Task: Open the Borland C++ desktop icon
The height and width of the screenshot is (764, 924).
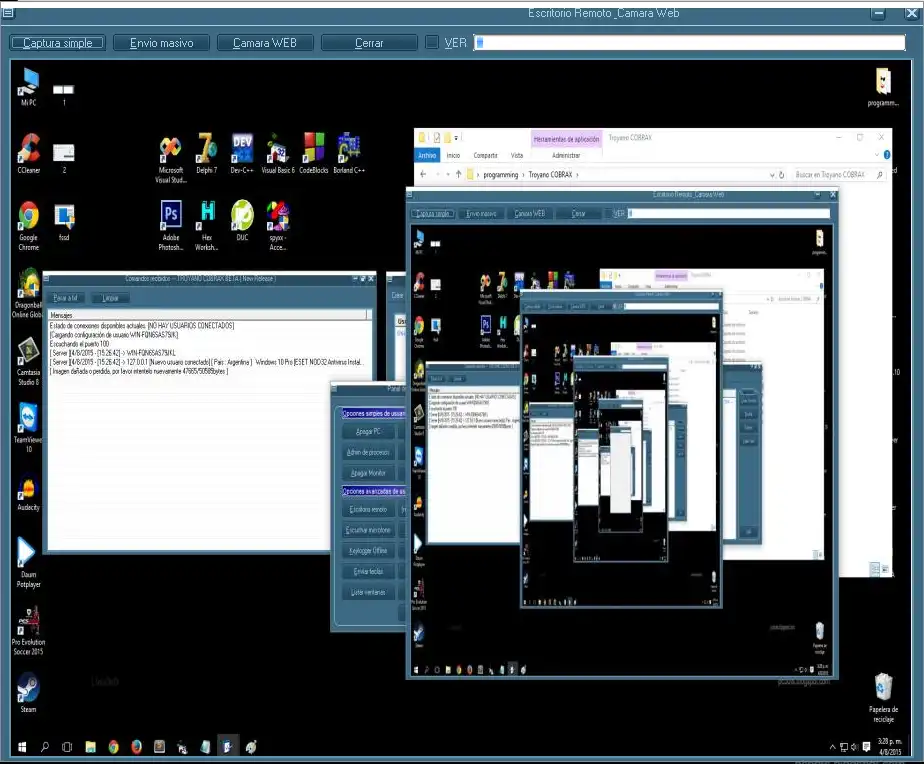Action: coord(349,153)
